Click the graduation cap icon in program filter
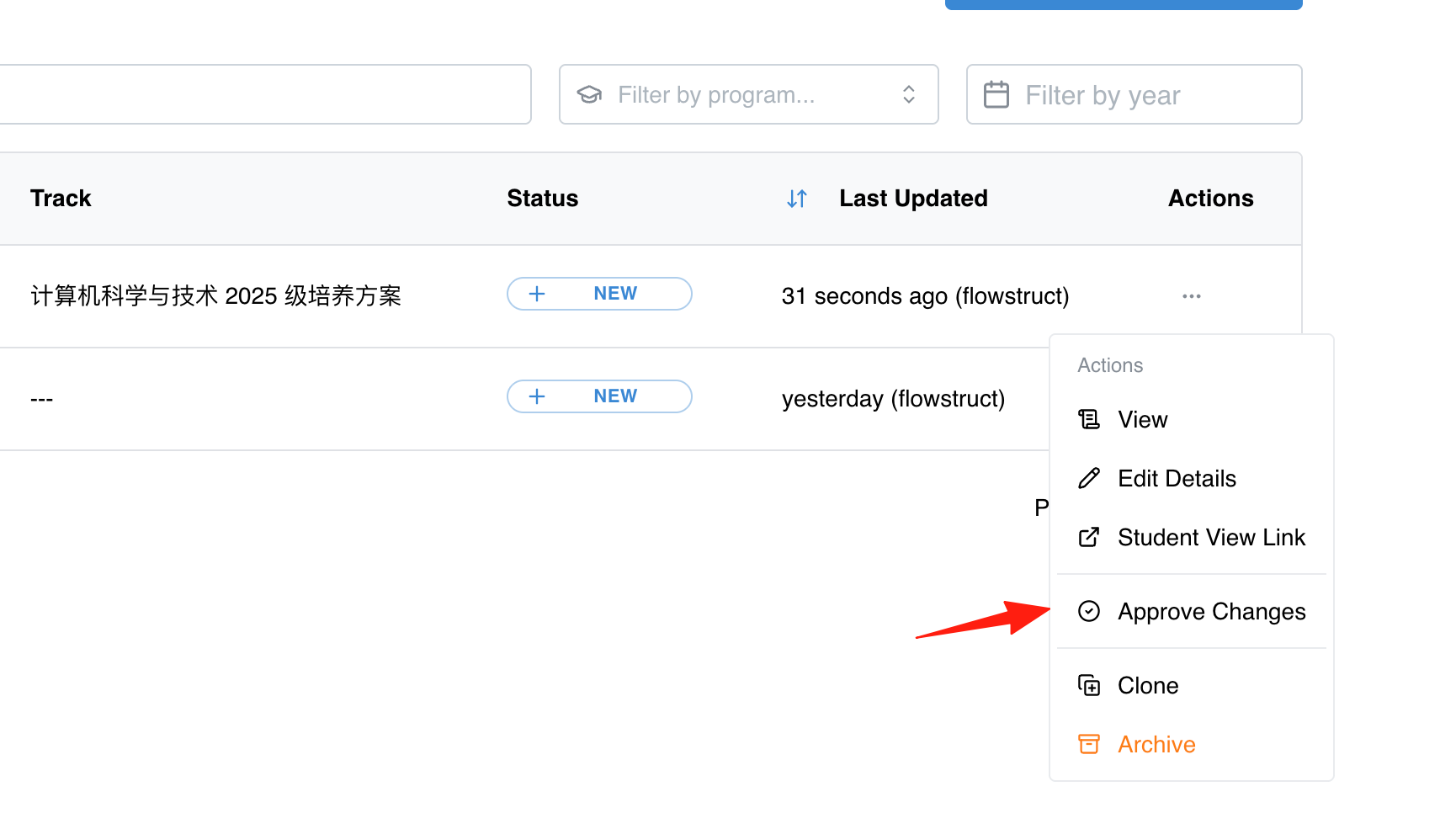 click(589, 94)
